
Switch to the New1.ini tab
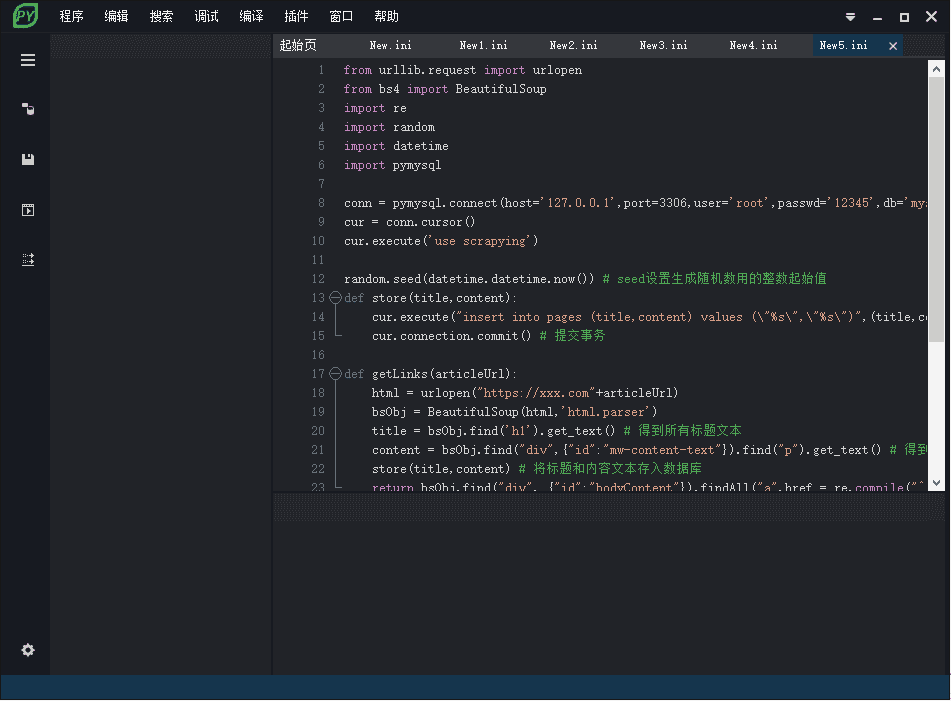(x=483, y=45)
